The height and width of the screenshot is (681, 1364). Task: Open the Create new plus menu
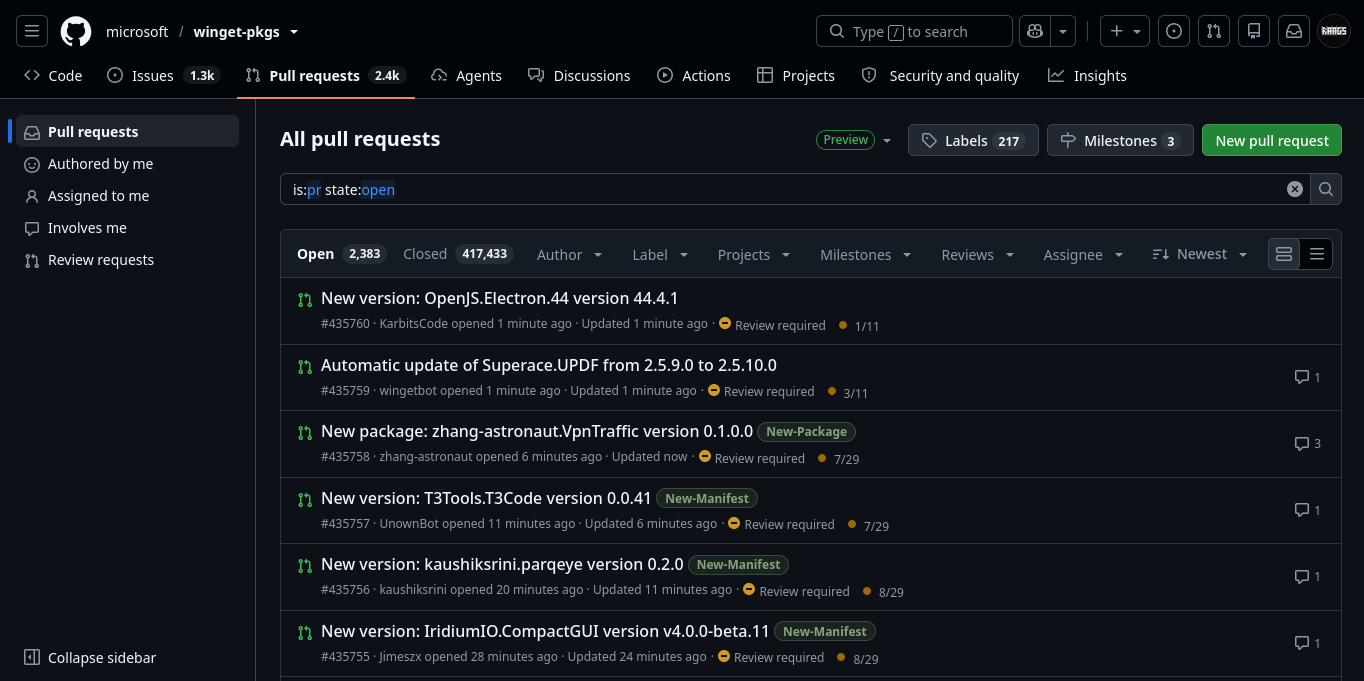click(x=1125, y=32)
